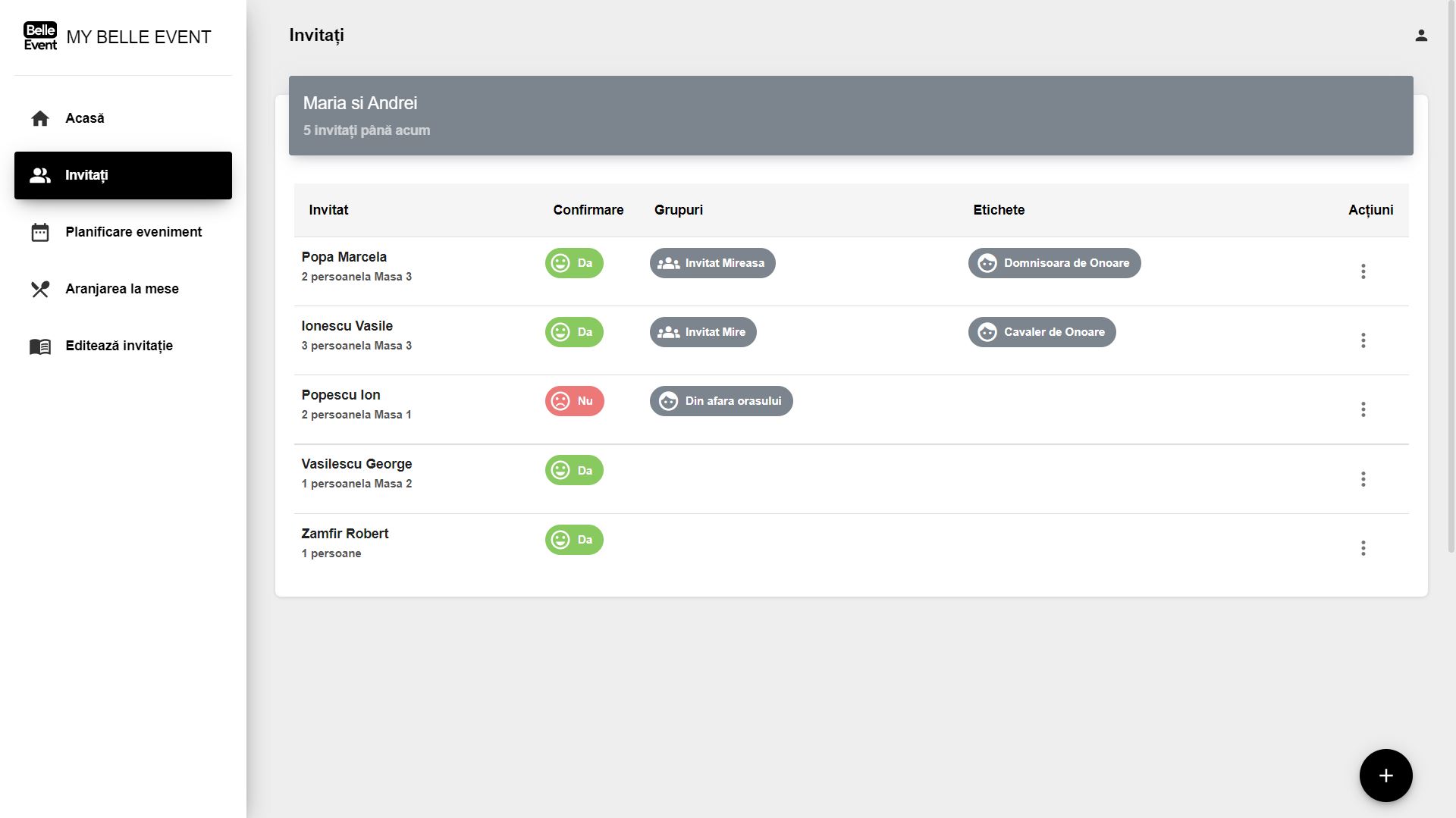Viewport: 1456px width, 818px height.
Task: Click the home icon beside Acasă
Action: [40, 118]
